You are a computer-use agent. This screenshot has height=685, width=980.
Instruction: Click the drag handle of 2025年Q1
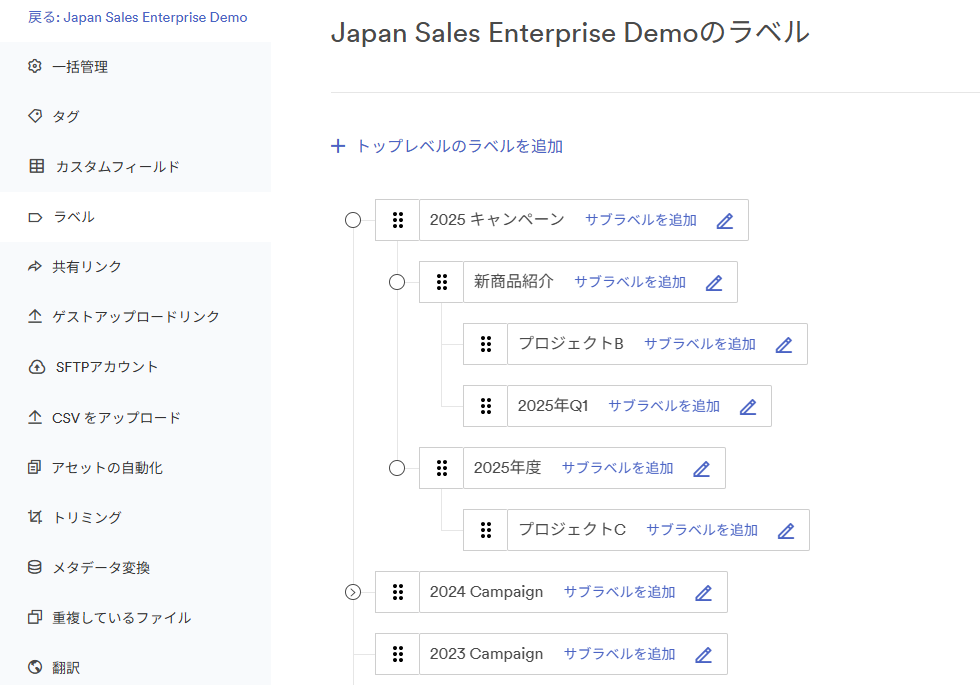point(486,406)
